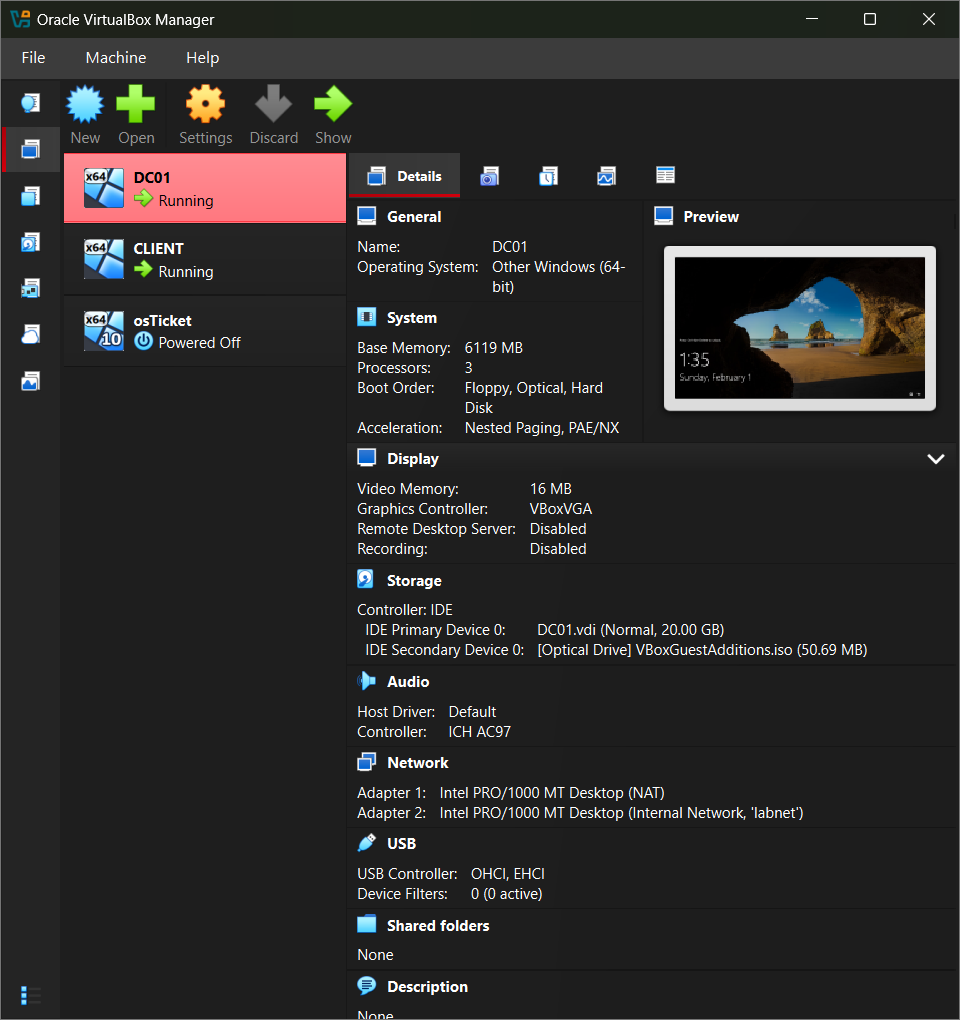Image resolution: width=960 pixels, height=1020 pixels.
Task: Click Video Memory value 16 MB
Action: [x=550, y=489]
